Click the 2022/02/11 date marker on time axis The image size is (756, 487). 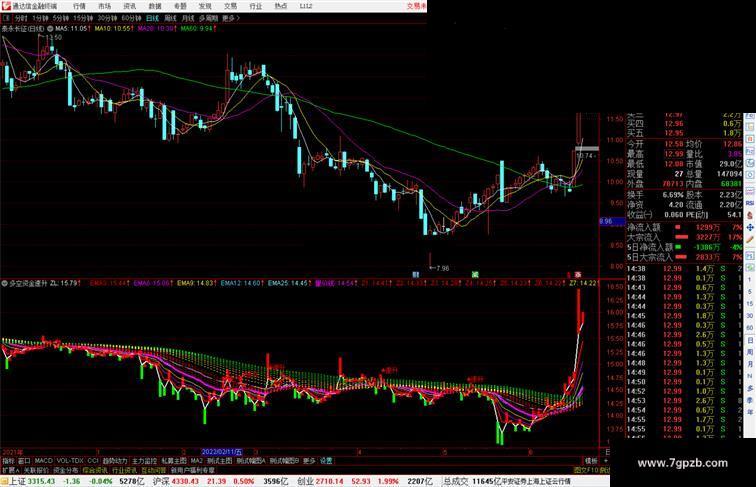click(x=222, y=452)
